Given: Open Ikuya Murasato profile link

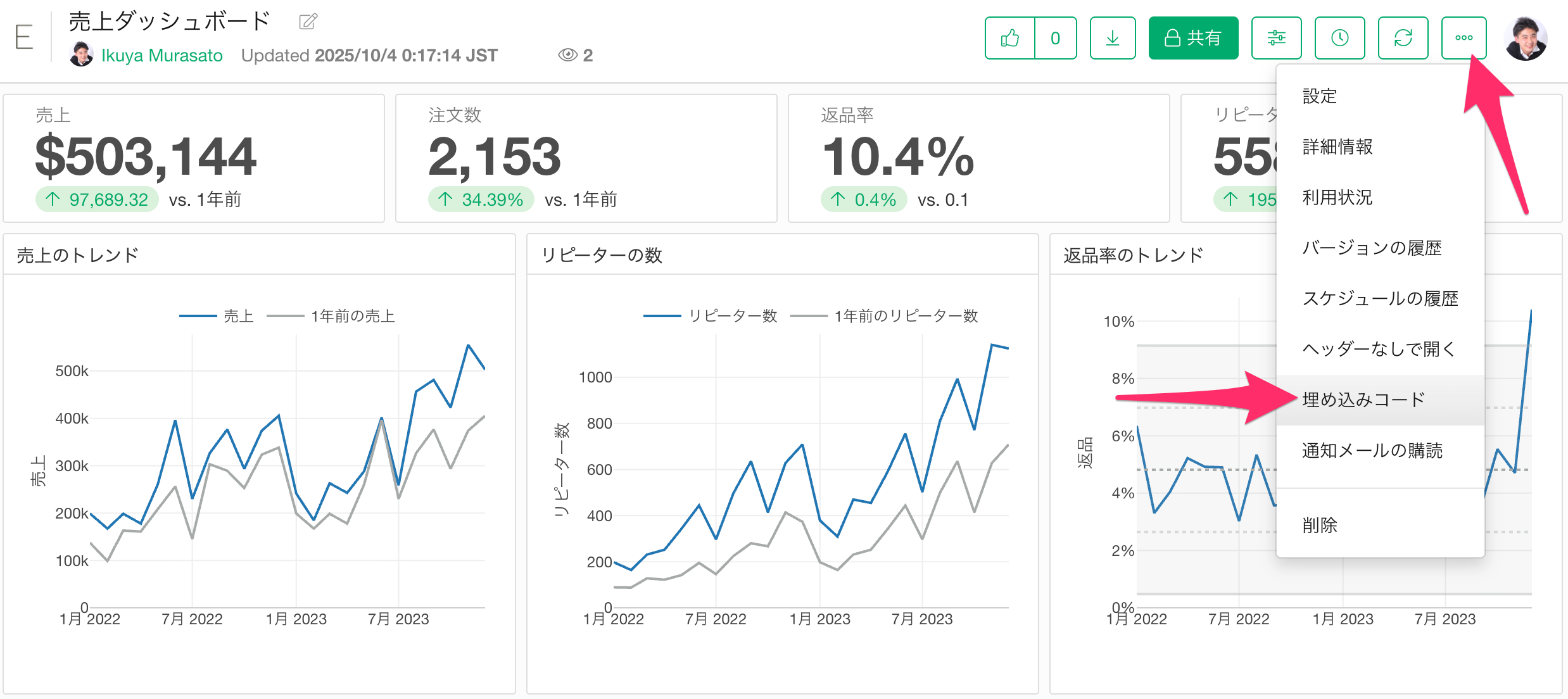Looking at the screenshot, I should [161, 56].
